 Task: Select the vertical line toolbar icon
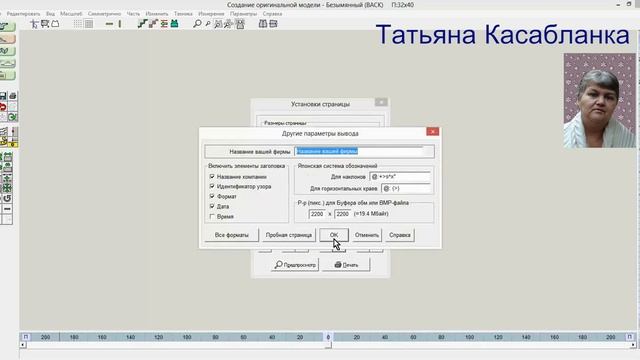[x=120, y=24]
